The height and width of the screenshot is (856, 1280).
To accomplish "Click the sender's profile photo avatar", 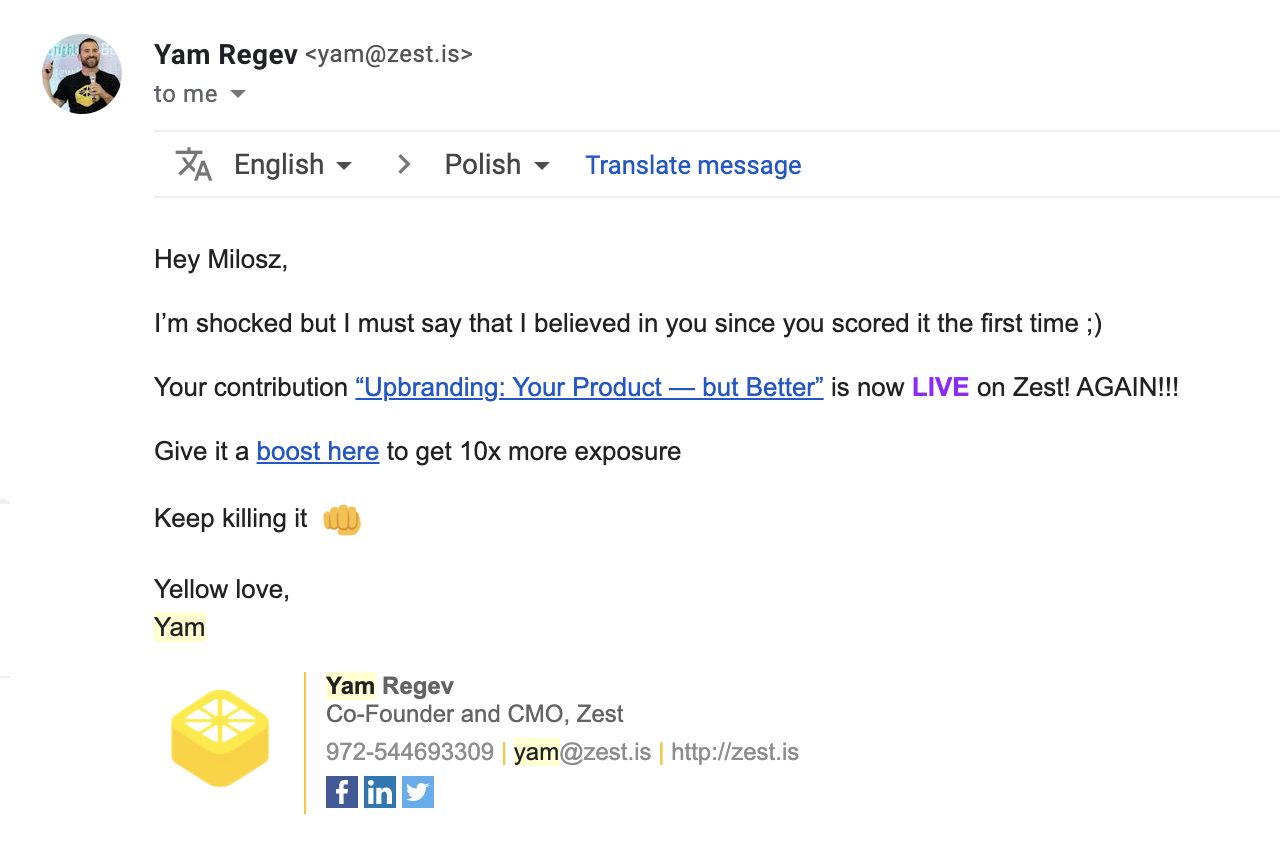I will (82, 74).
